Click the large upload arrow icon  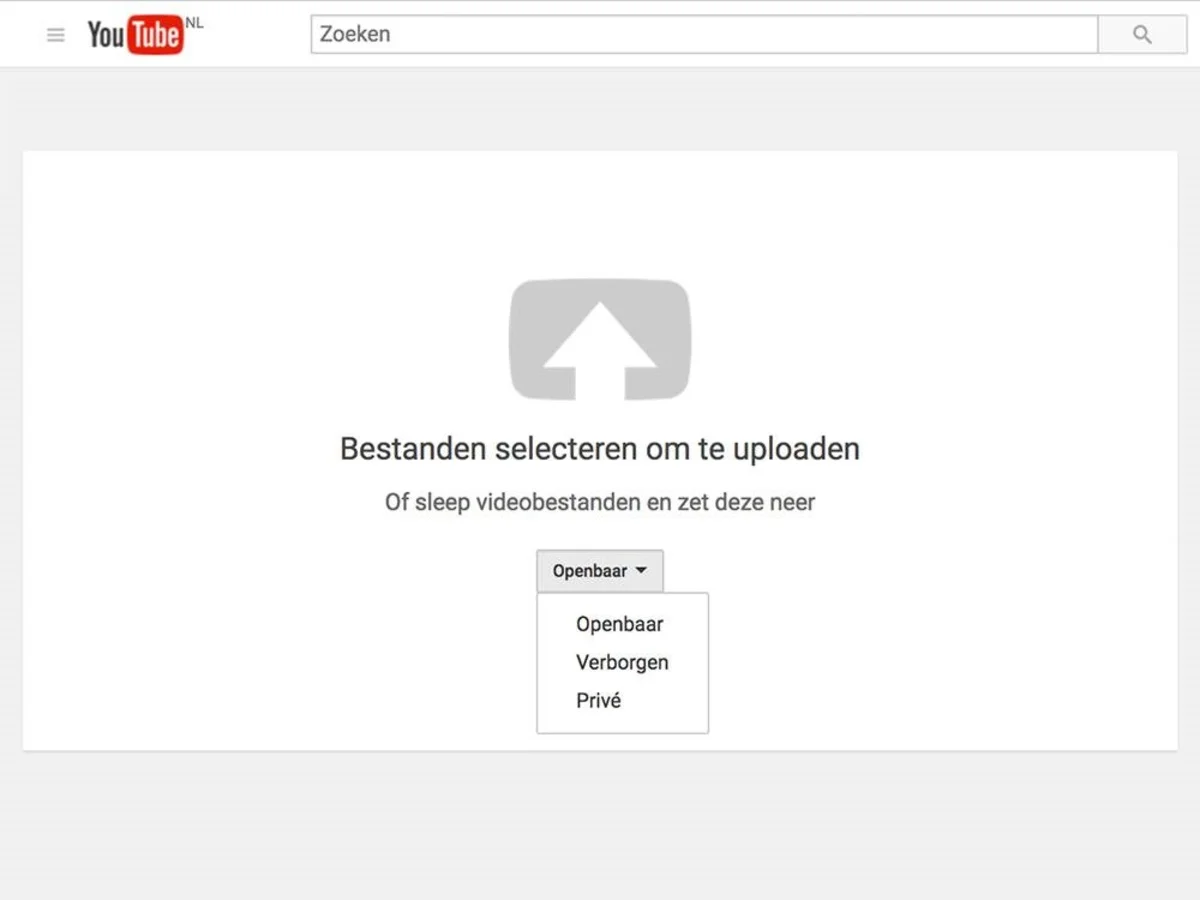(599, 340)
